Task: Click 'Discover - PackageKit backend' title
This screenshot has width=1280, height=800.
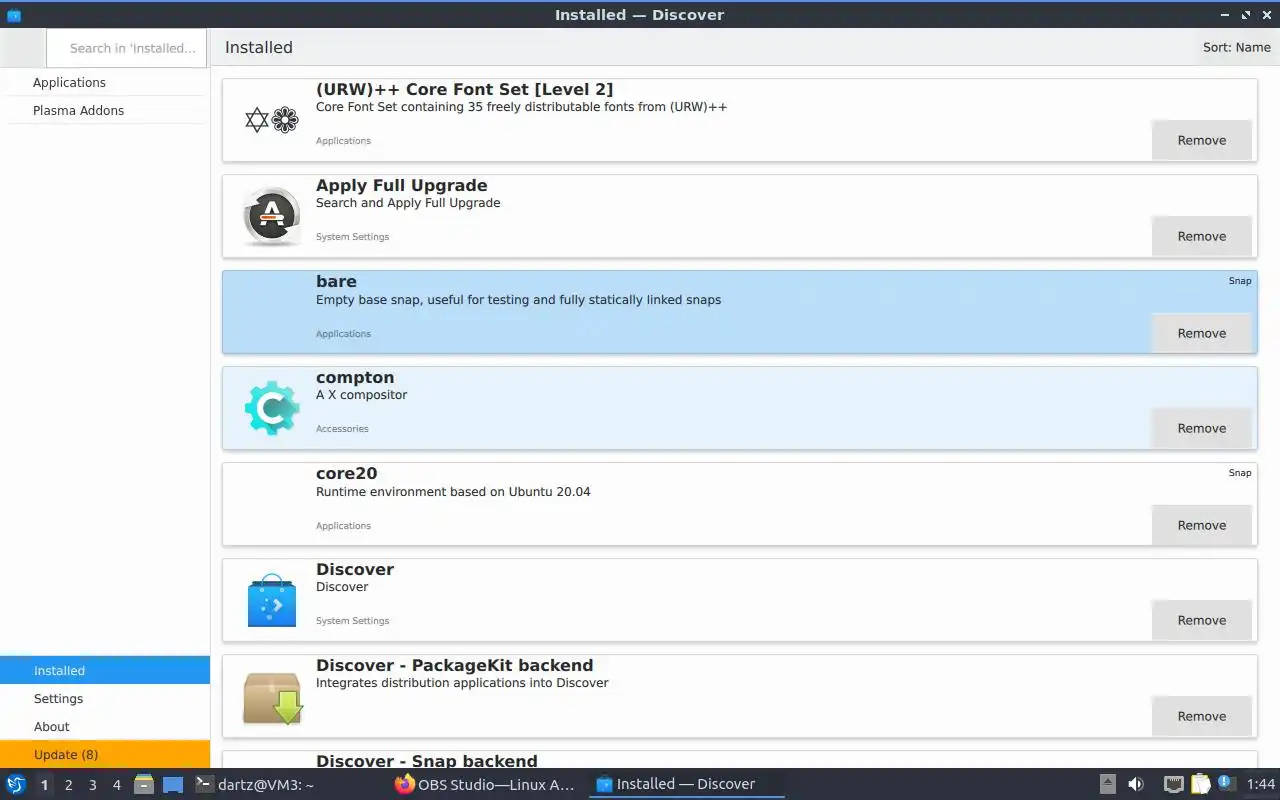Action: [455, 666]
